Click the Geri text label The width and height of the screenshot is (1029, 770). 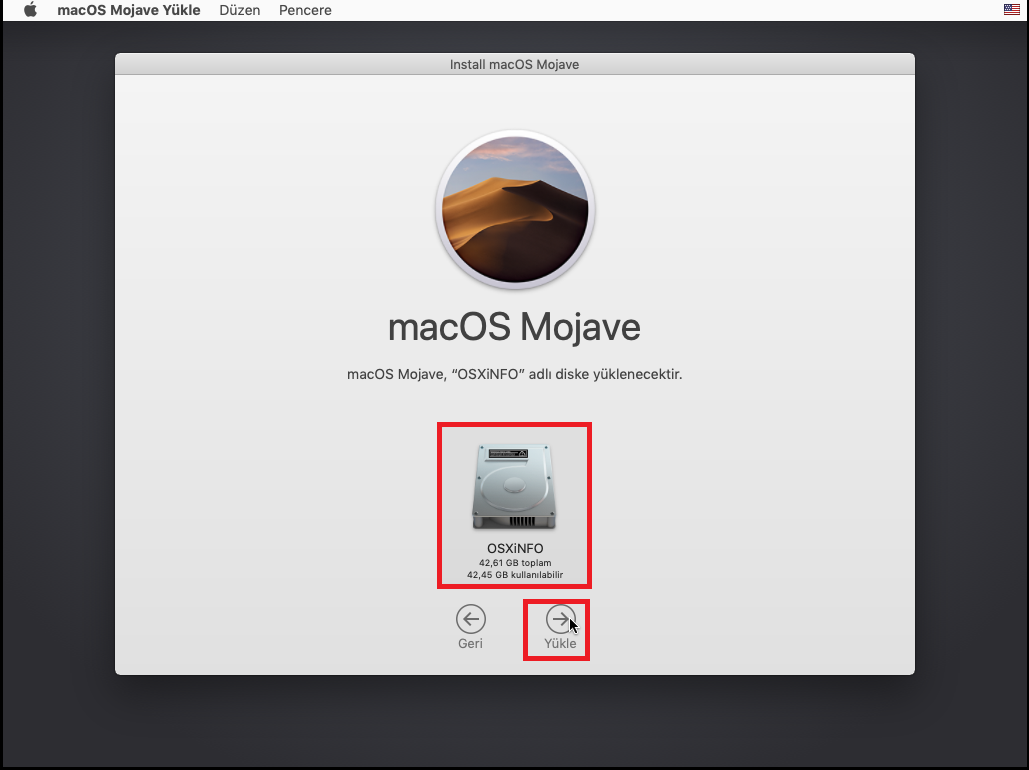470,644
